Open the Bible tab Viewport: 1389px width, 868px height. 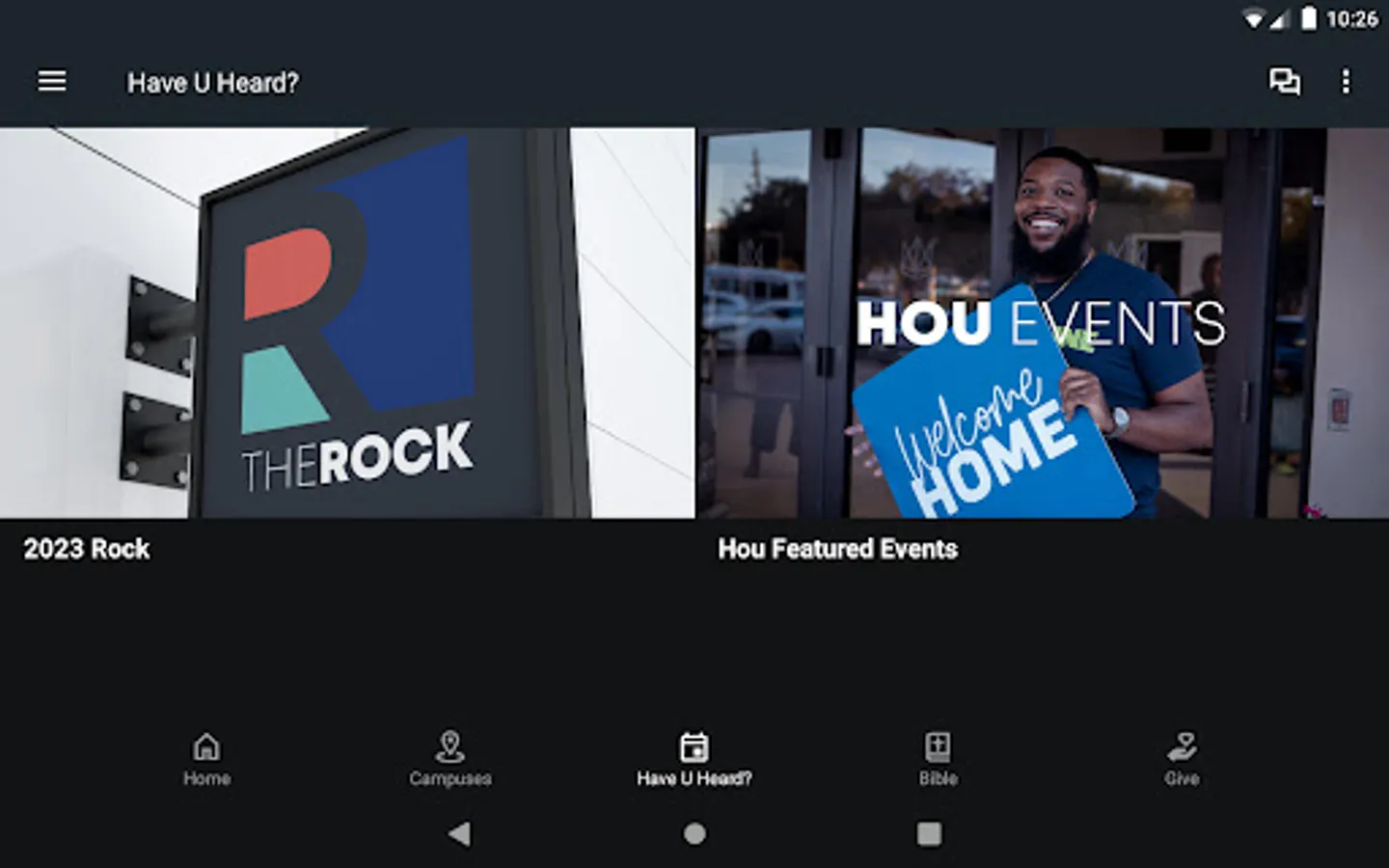tap(938, 759)
